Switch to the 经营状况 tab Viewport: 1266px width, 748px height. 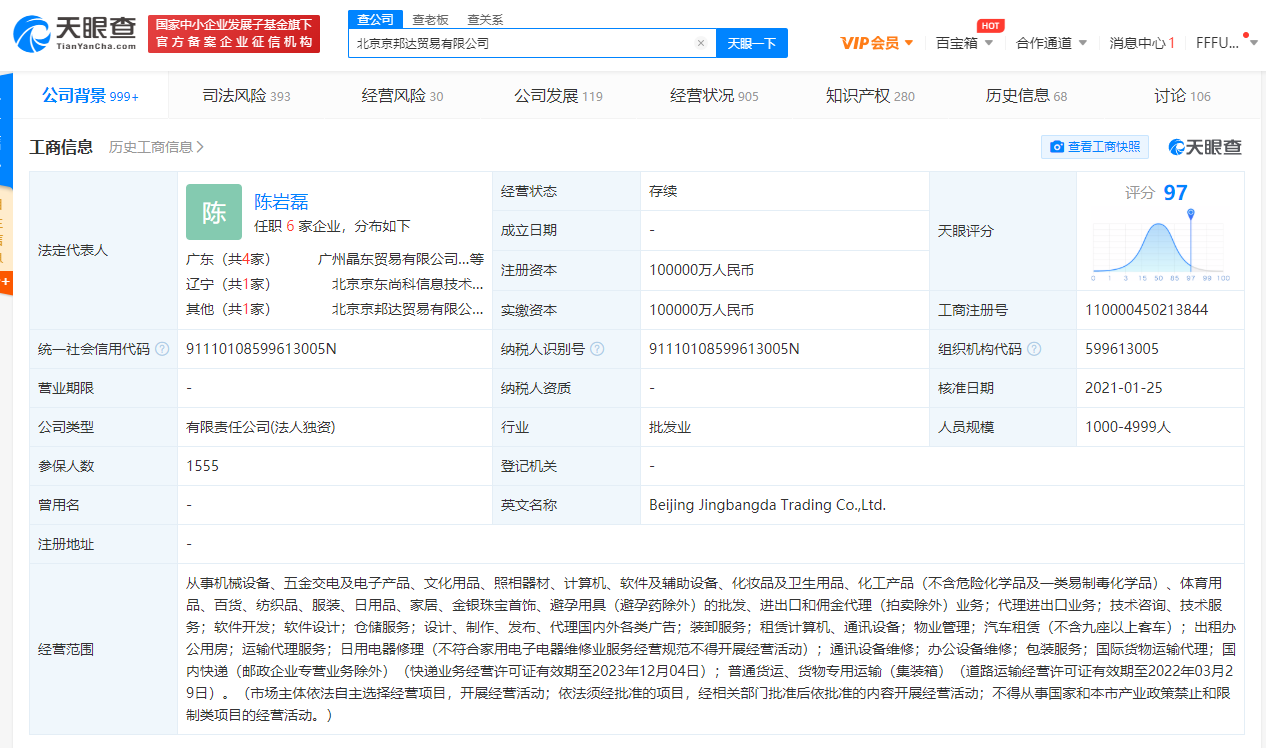pyautogui.click(x=714, y=96)
